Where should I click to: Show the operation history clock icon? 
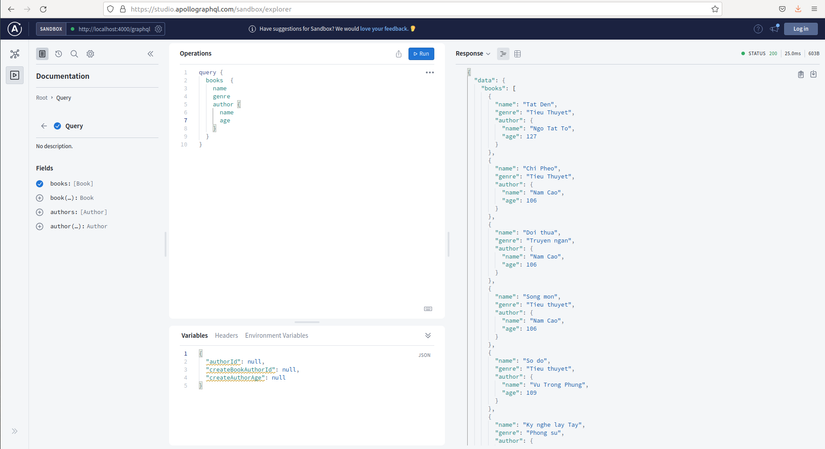tap(58, 54)
